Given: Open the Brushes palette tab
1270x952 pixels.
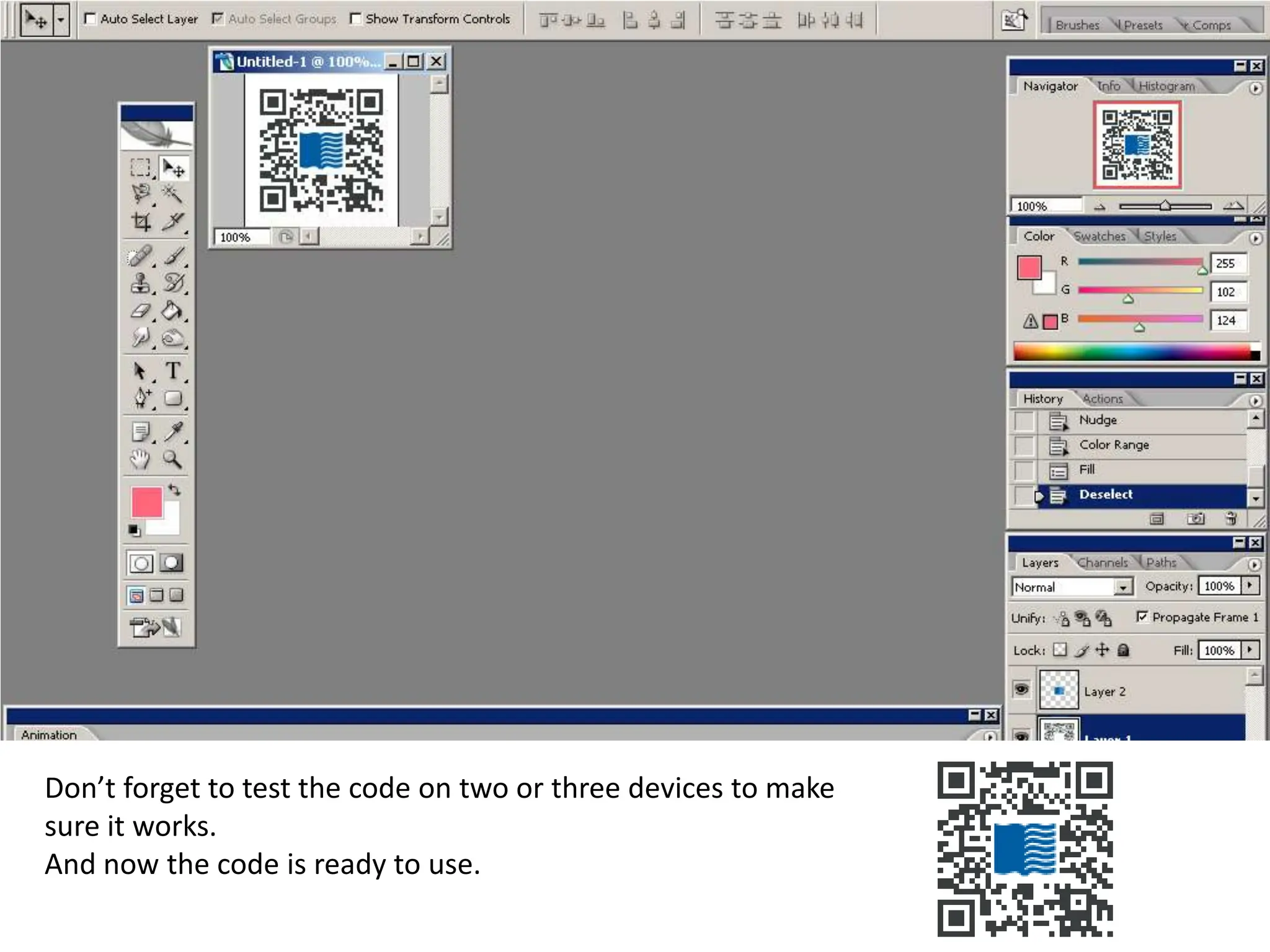Looking at the screenshot, I should [1077, 25].
